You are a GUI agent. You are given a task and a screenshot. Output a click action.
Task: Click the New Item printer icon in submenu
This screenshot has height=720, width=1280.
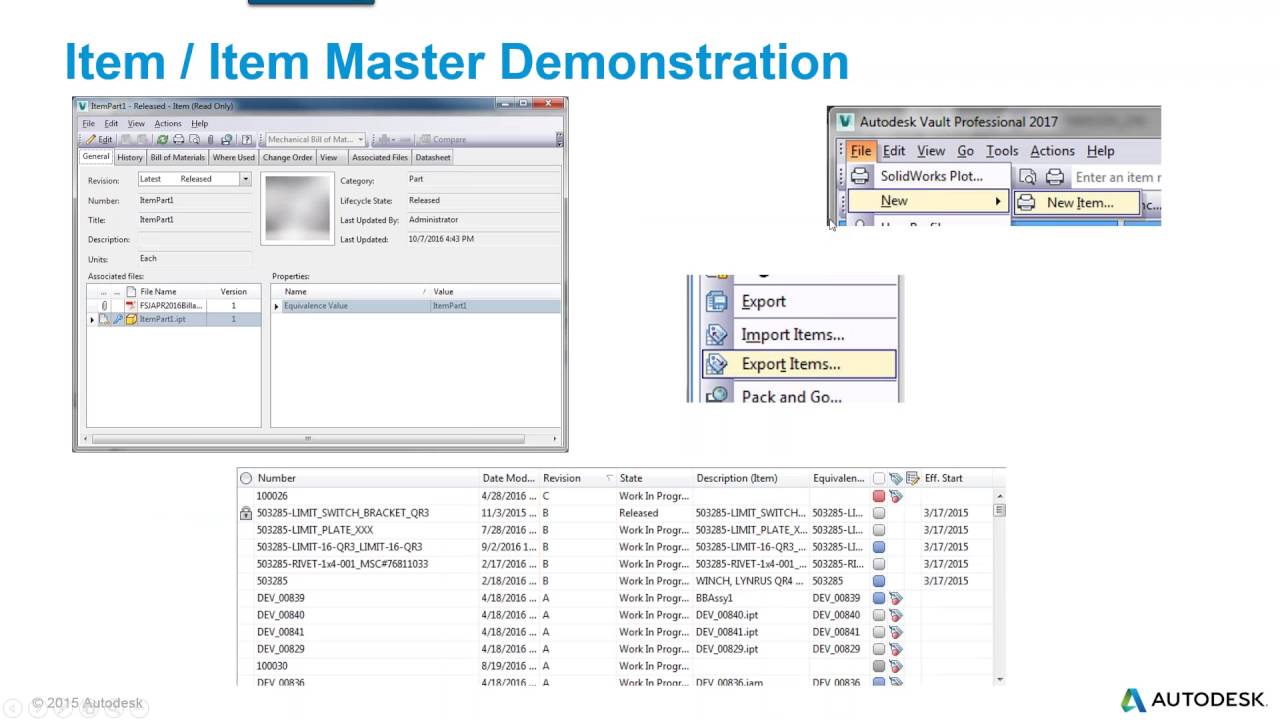pos(1026,202)
